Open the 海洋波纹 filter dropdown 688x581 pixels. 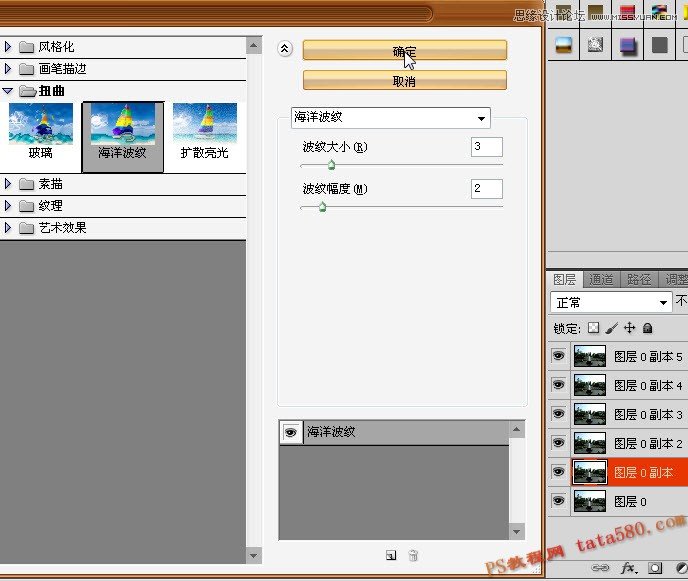pos(391,118)
